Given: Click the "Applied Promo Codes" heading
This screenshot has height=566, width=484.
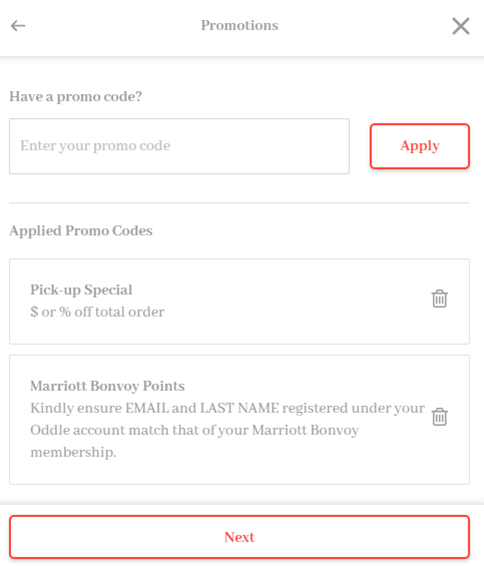Looking at the screenshot, I should click(81, 231).
